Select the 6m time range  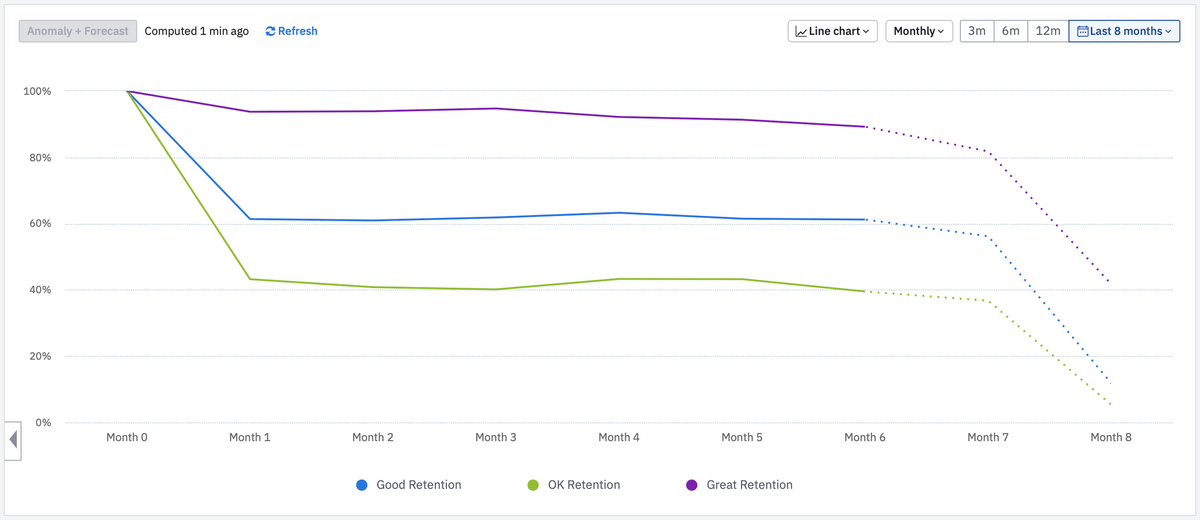pos(1011,31)
